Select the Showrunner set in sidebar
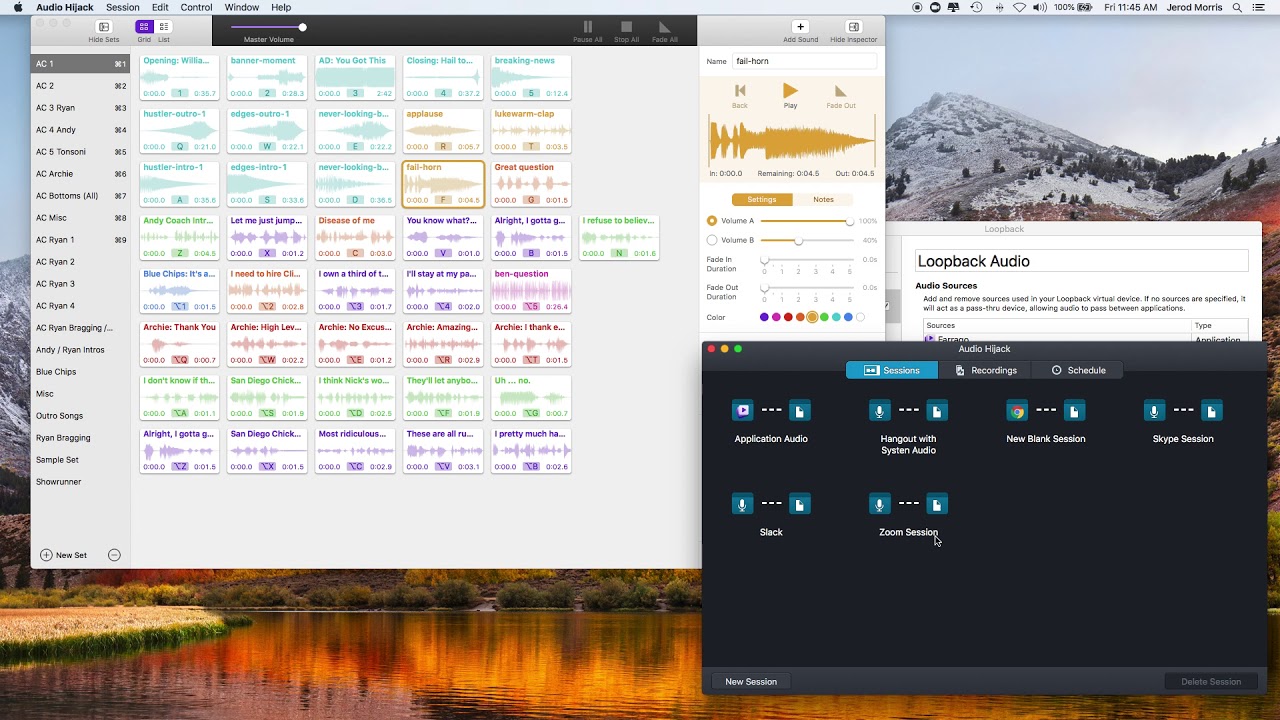 [80, 482]
